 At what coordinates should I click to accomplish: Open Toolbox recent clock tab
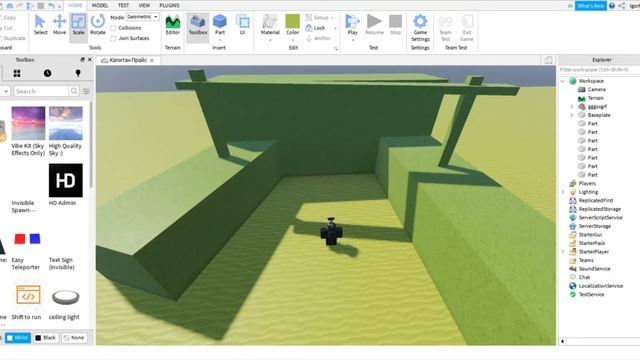pos(47,73)
